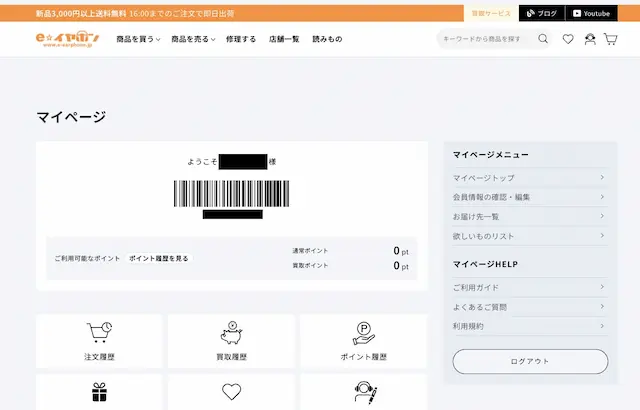Click the ログアウト button
The height and width of the screenshot is (410, 640).
click(530, 361)
